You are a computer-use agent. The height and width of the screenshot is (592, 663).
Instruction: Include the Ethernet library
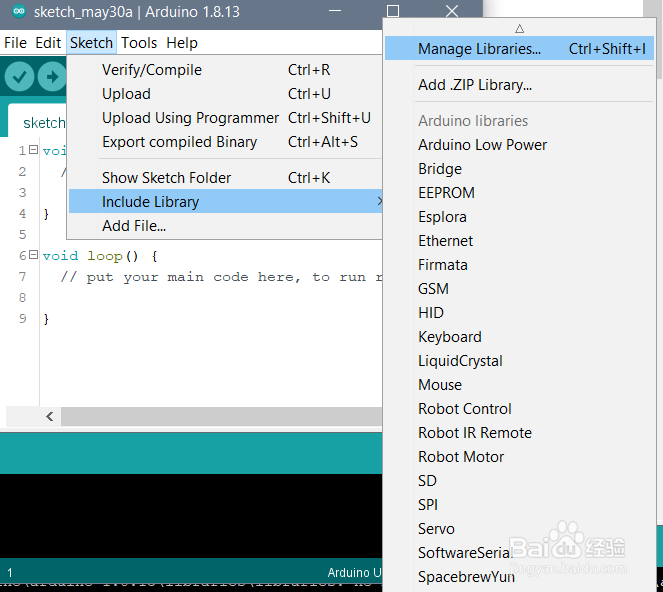click(x=519, y=241)
